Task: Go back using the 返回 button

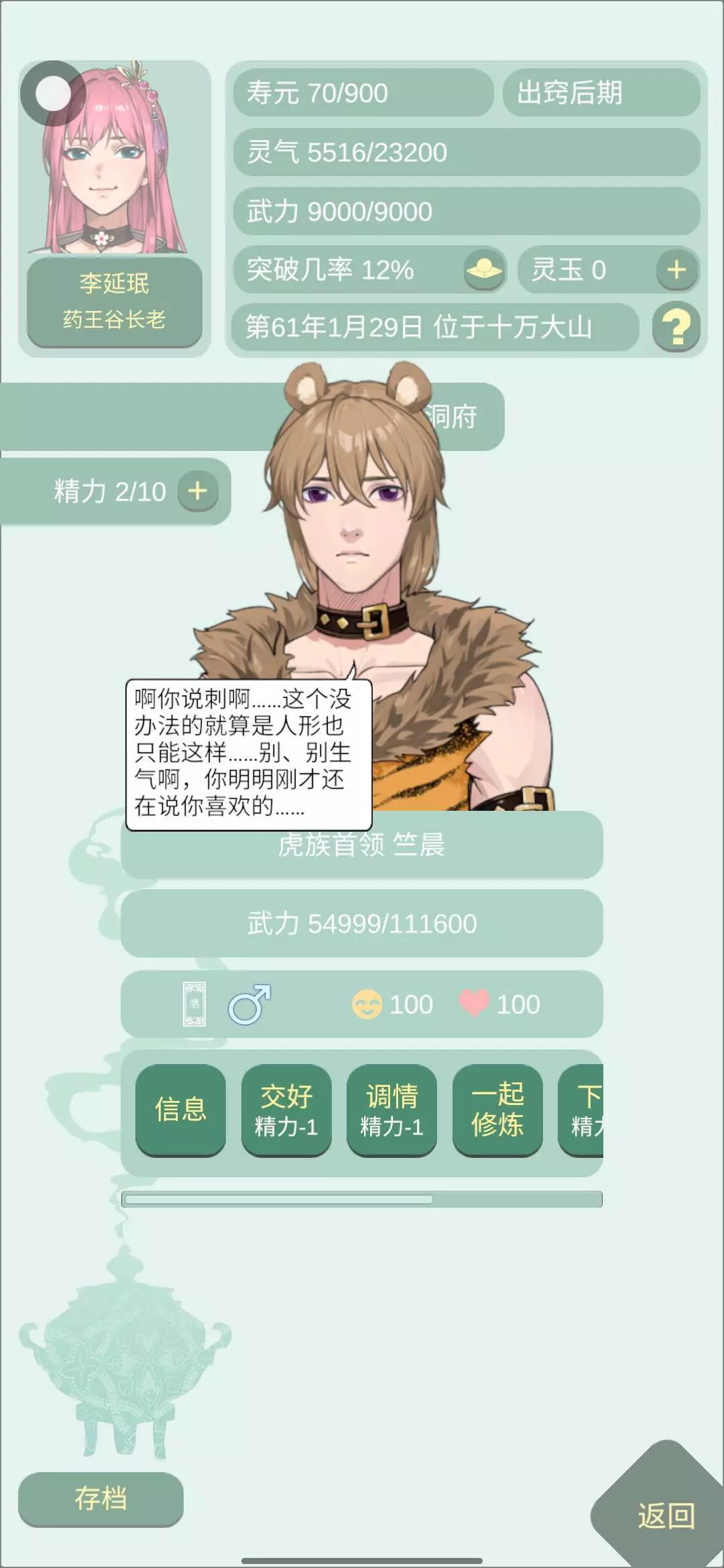Action: [x=666, y=1516]
